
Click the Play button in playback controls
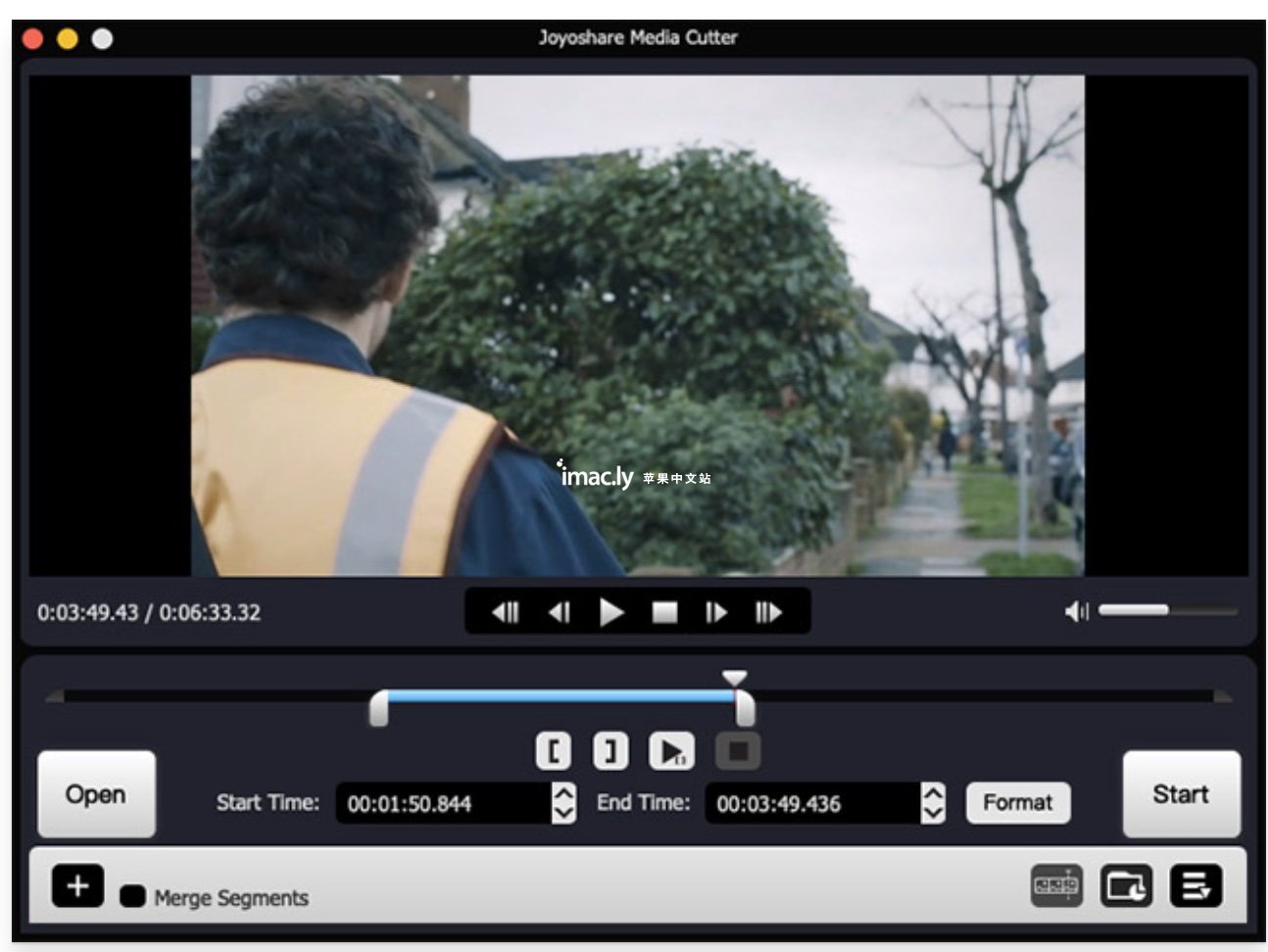pyautogui.click(x=610, y=613)
